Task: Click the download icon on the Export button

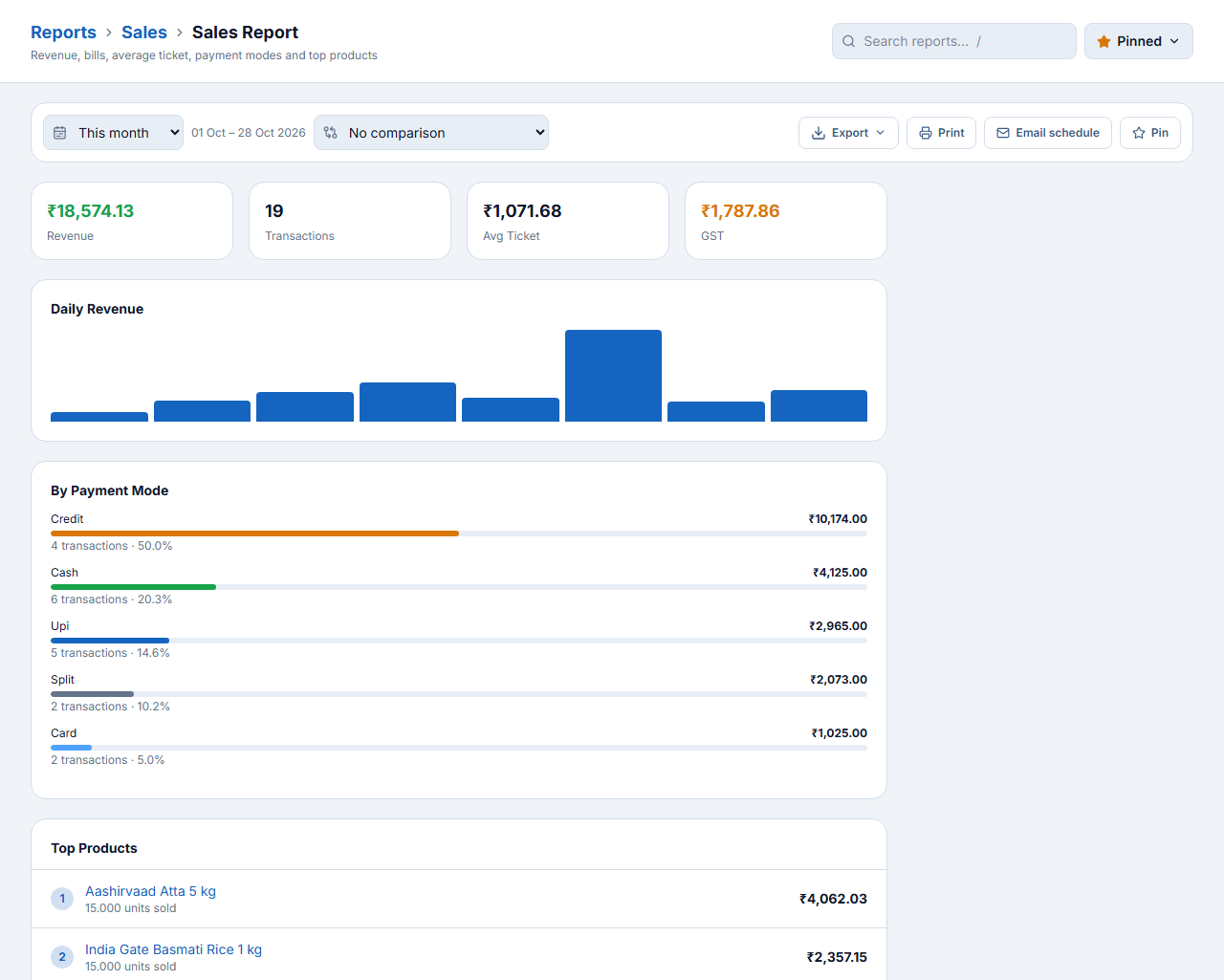Action: 819,133
